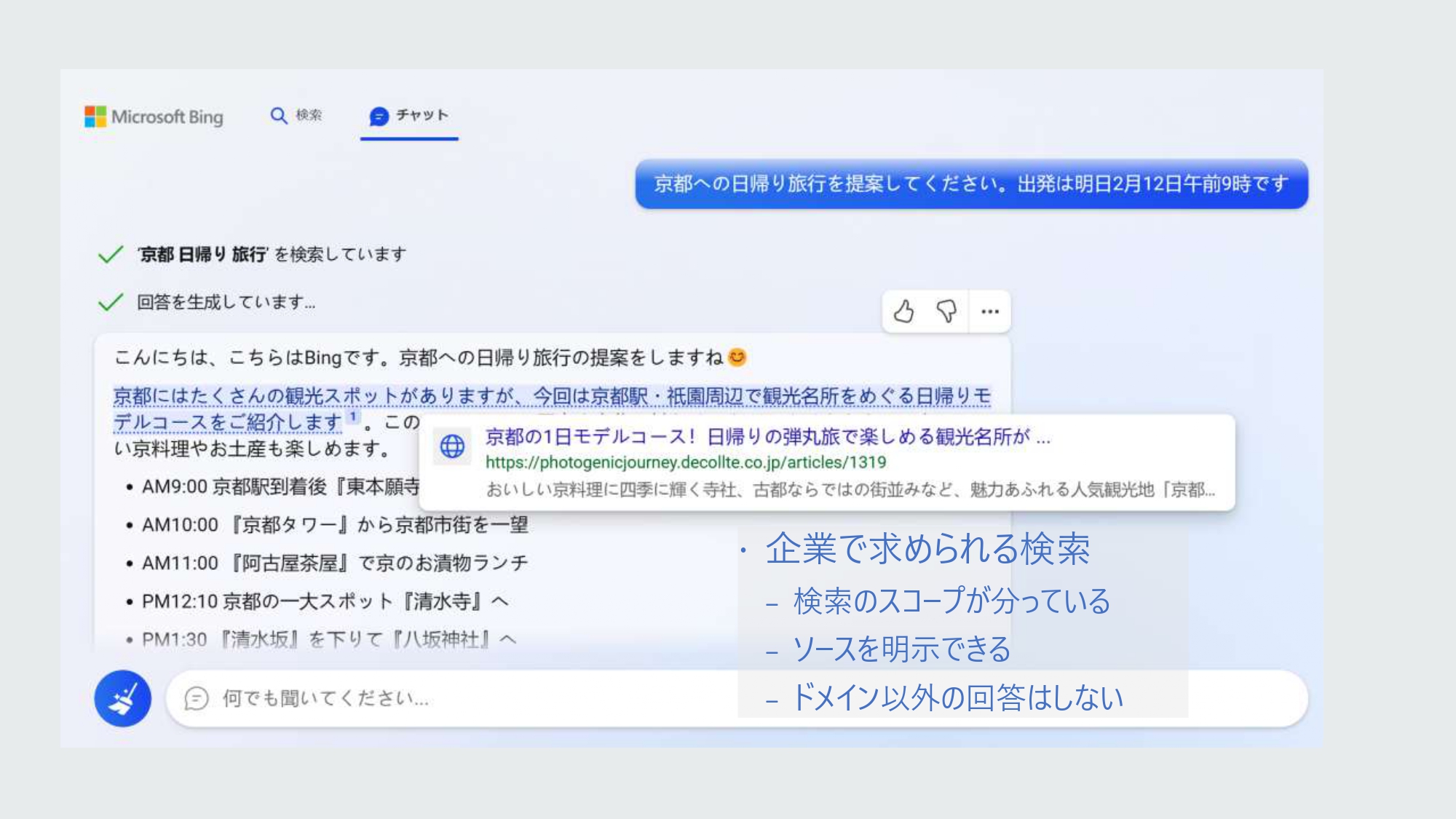The width and height of the screenshot is (1456, 819).
Task: Click the broom new topic button
Action: [122, 698]
